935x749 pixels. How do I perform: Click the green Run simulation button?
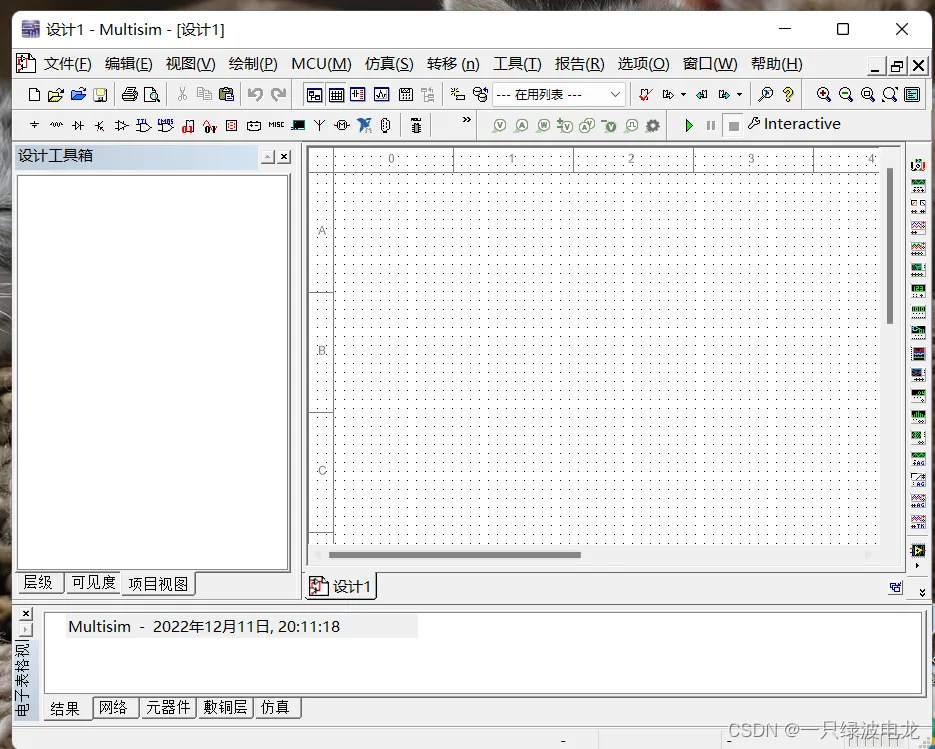(x=690, y=124)
